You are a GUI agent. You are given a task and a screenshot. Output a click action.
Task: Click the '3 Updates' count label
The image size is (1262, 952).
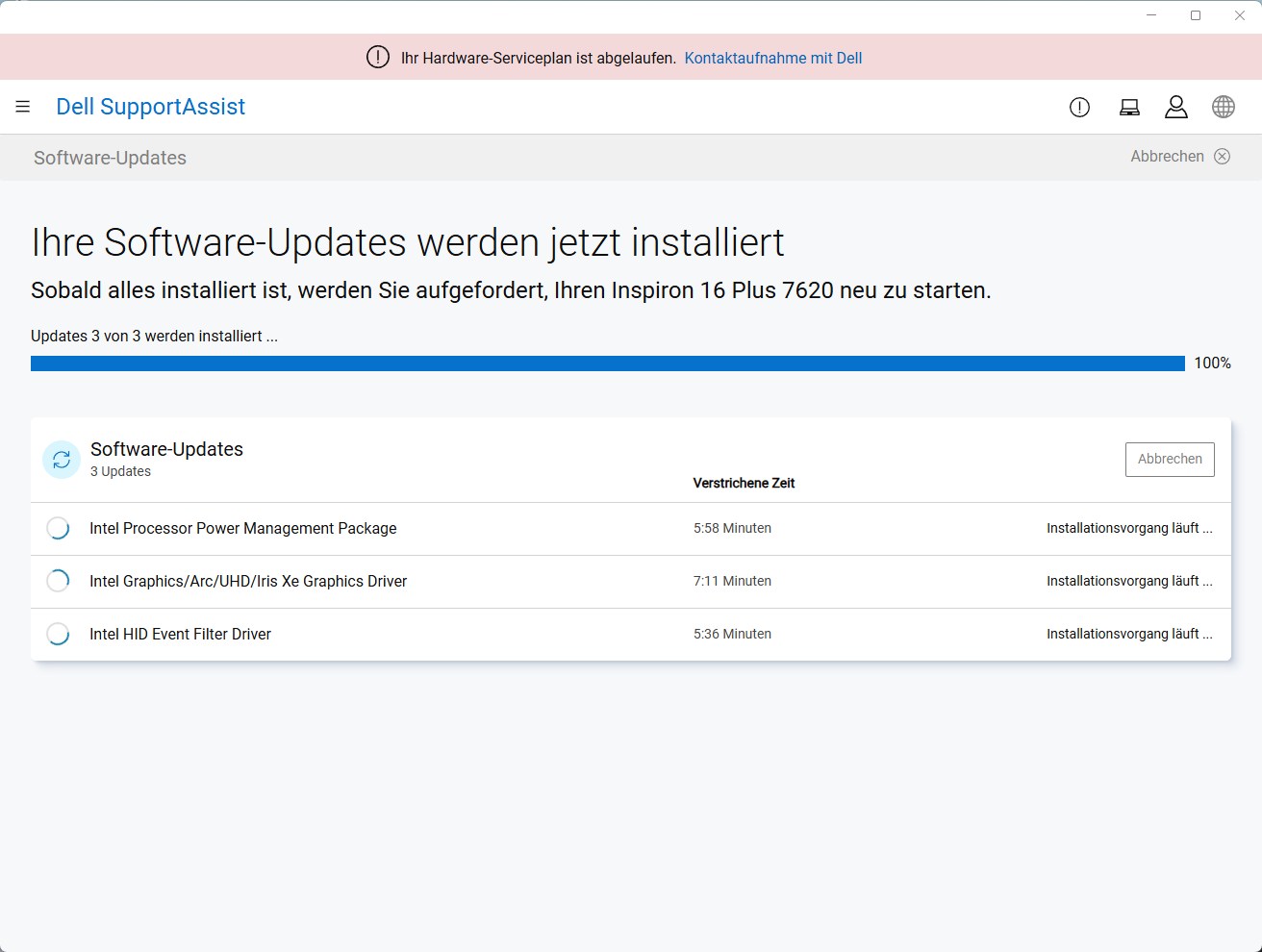[120, 471]
